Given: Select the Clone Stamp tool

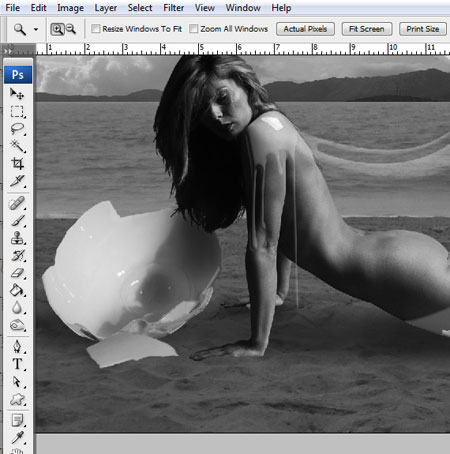Looking at the screenshot, I should (x=17, y=238).
